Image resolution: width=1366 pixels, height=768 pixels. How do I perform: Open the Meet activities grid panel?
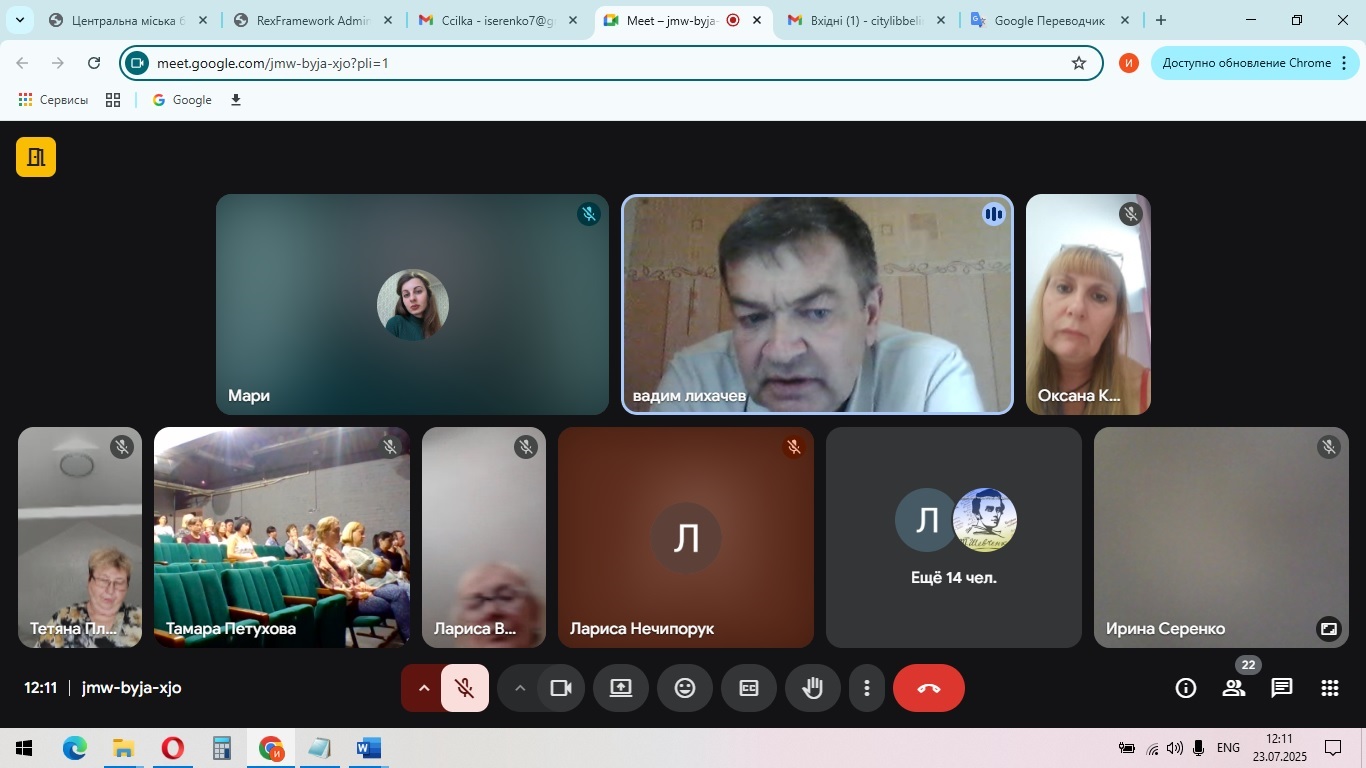tap(1328, 688)
